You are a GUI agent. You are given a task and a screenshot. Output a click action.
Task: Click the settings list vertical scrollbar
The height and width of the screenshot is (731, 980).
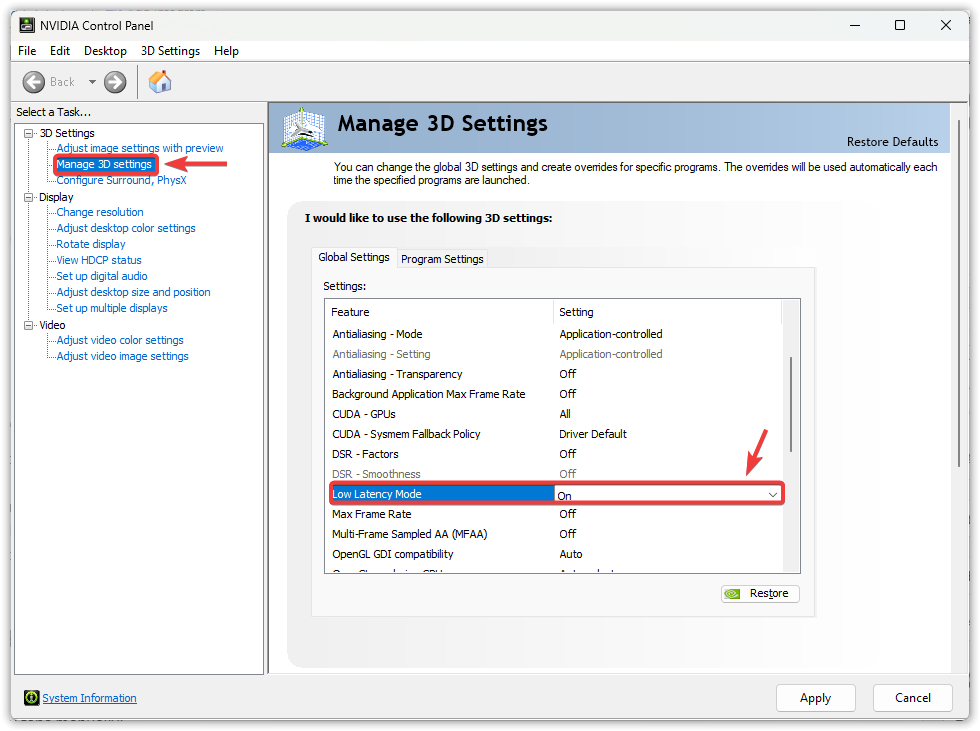[791, 405]
